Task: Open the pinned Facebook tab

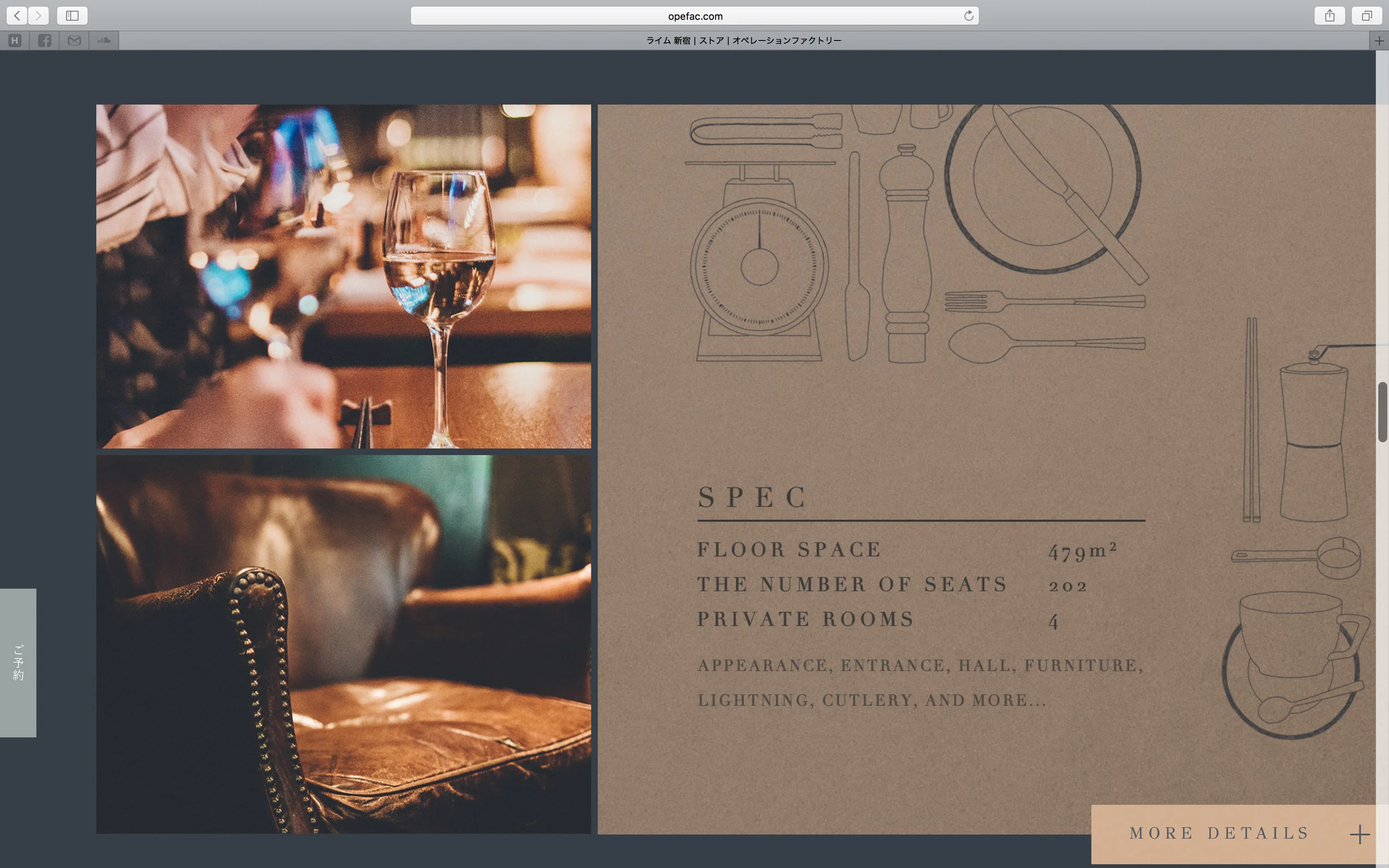Action: [x=44, y=41]
